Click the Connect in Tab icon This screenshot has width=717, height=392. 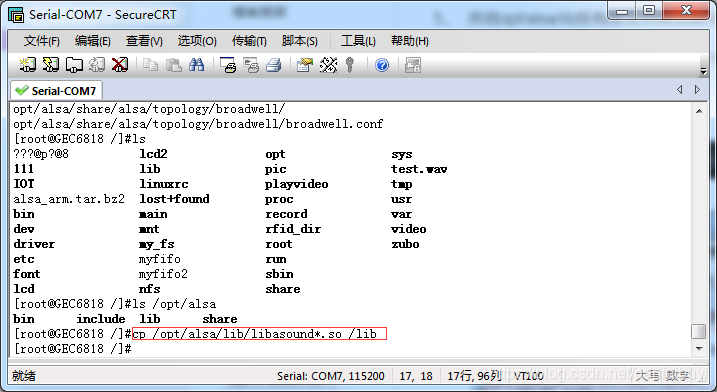74,65
